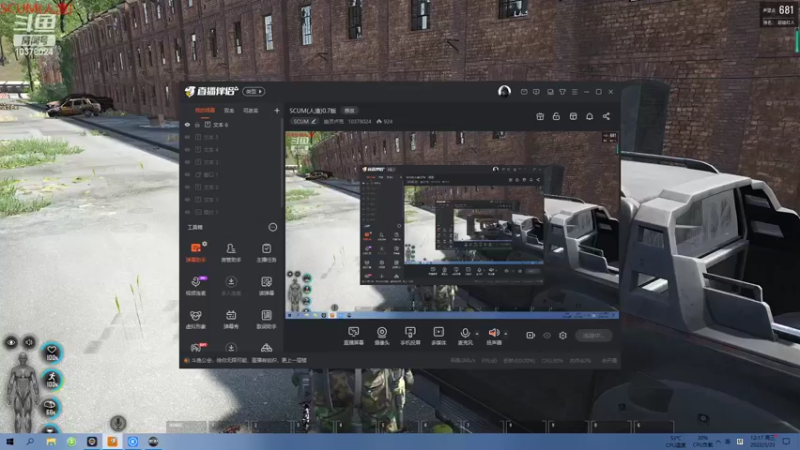This screenshot has height=450, width=800.
Task: Click the shirt skin icon in title bar
Action: point(562,92)
